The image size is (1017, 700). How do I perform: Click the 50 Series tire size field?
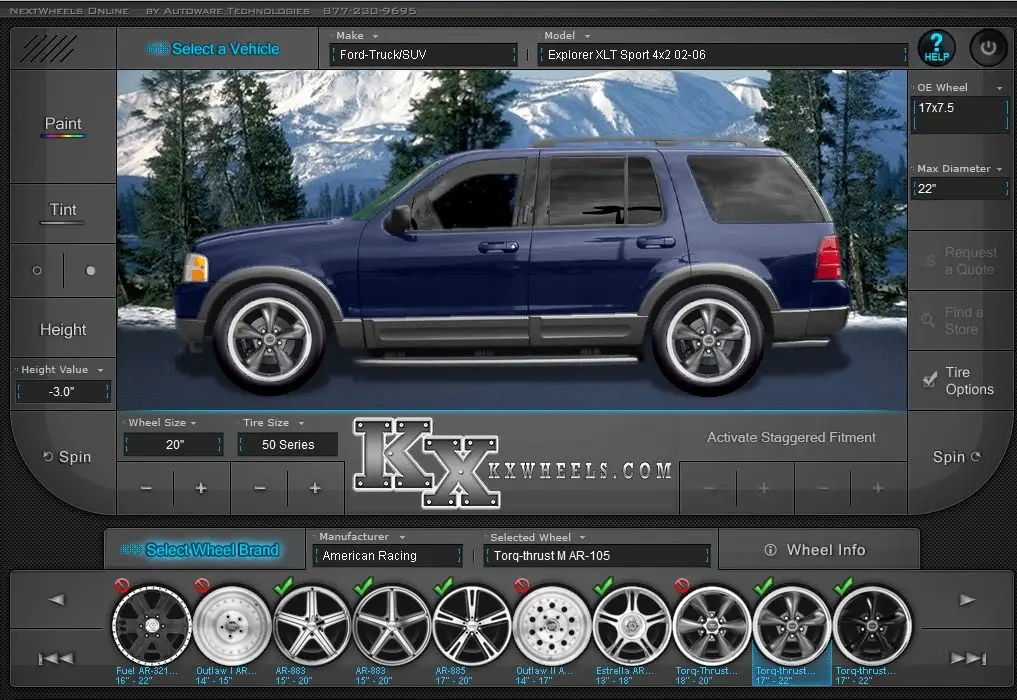[288, 445]
